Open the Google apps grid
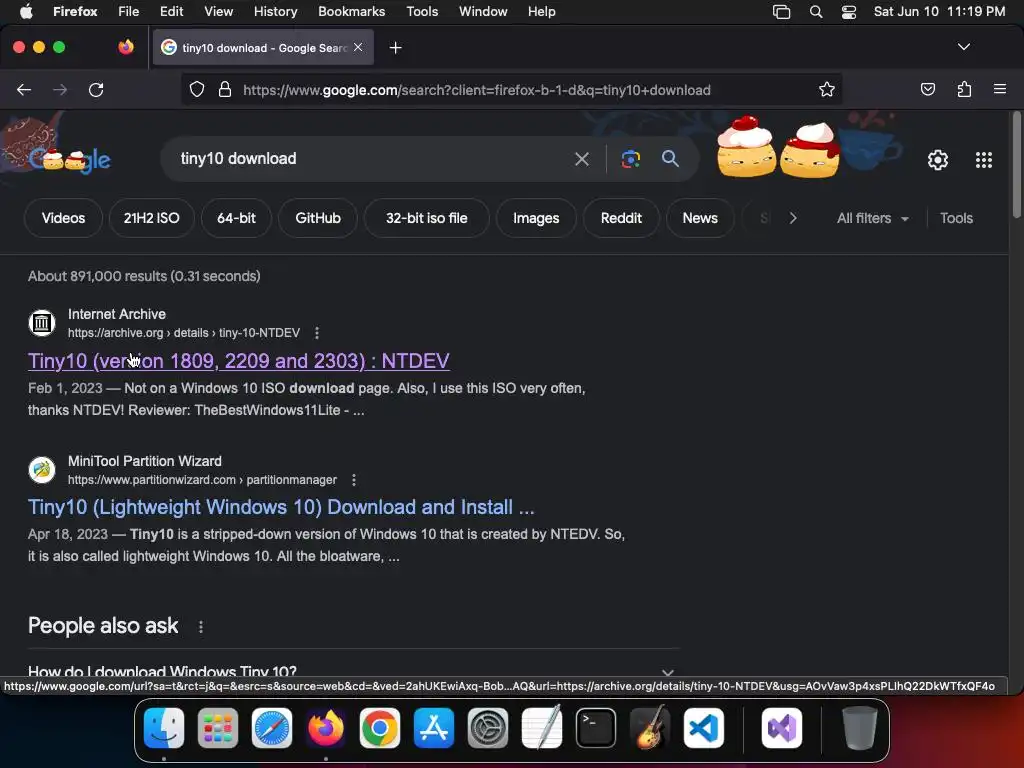Viewport: 1024px width, 768px height. [x=984, y=160]
